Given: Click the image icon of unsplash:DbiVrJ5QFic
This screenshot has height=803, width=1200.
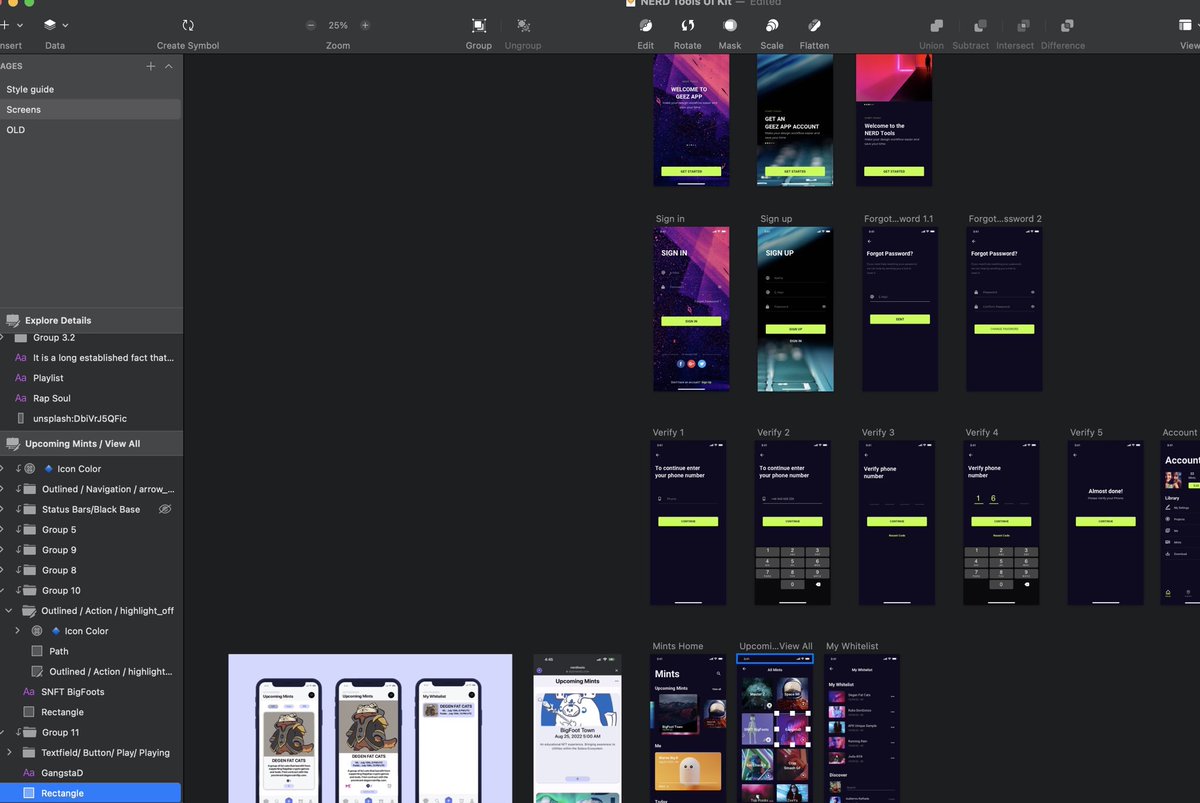Looking at the screenshot, I should 21,418.
